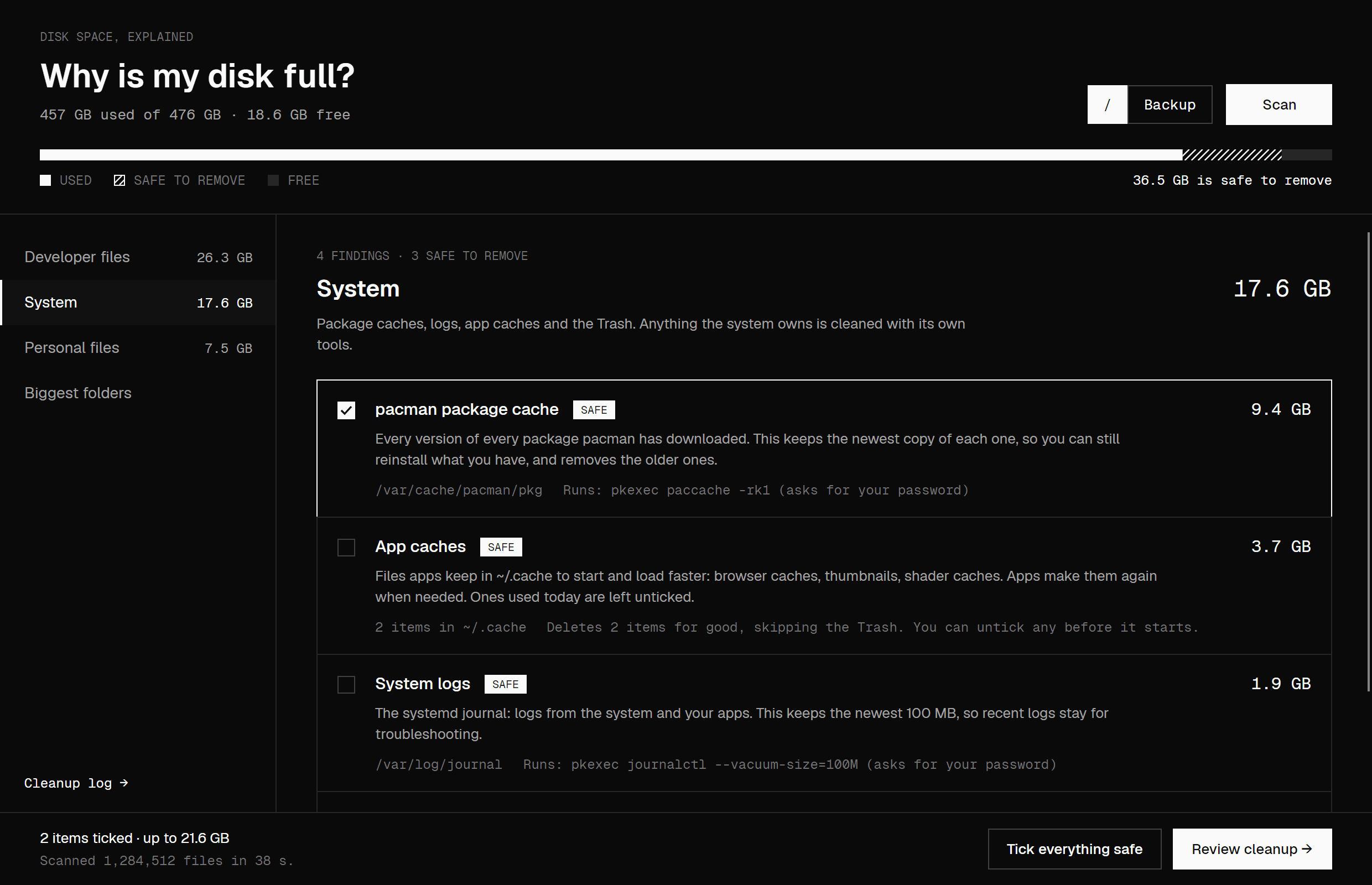Screen dimensions: 1372x885
Task: Click the "pacman package cache" title
Action: point(467,409)
